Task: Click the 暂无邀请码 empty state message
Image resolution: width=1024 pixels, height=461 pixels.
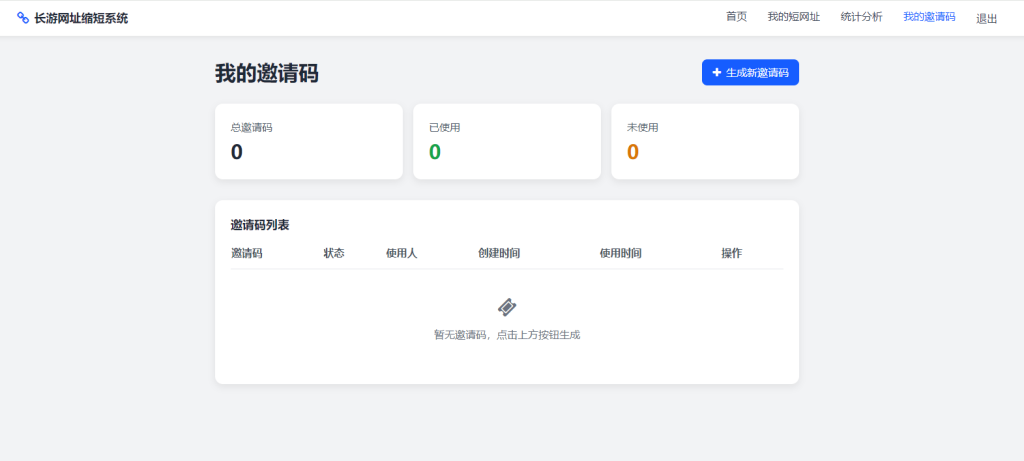Action: coord(507,335)
